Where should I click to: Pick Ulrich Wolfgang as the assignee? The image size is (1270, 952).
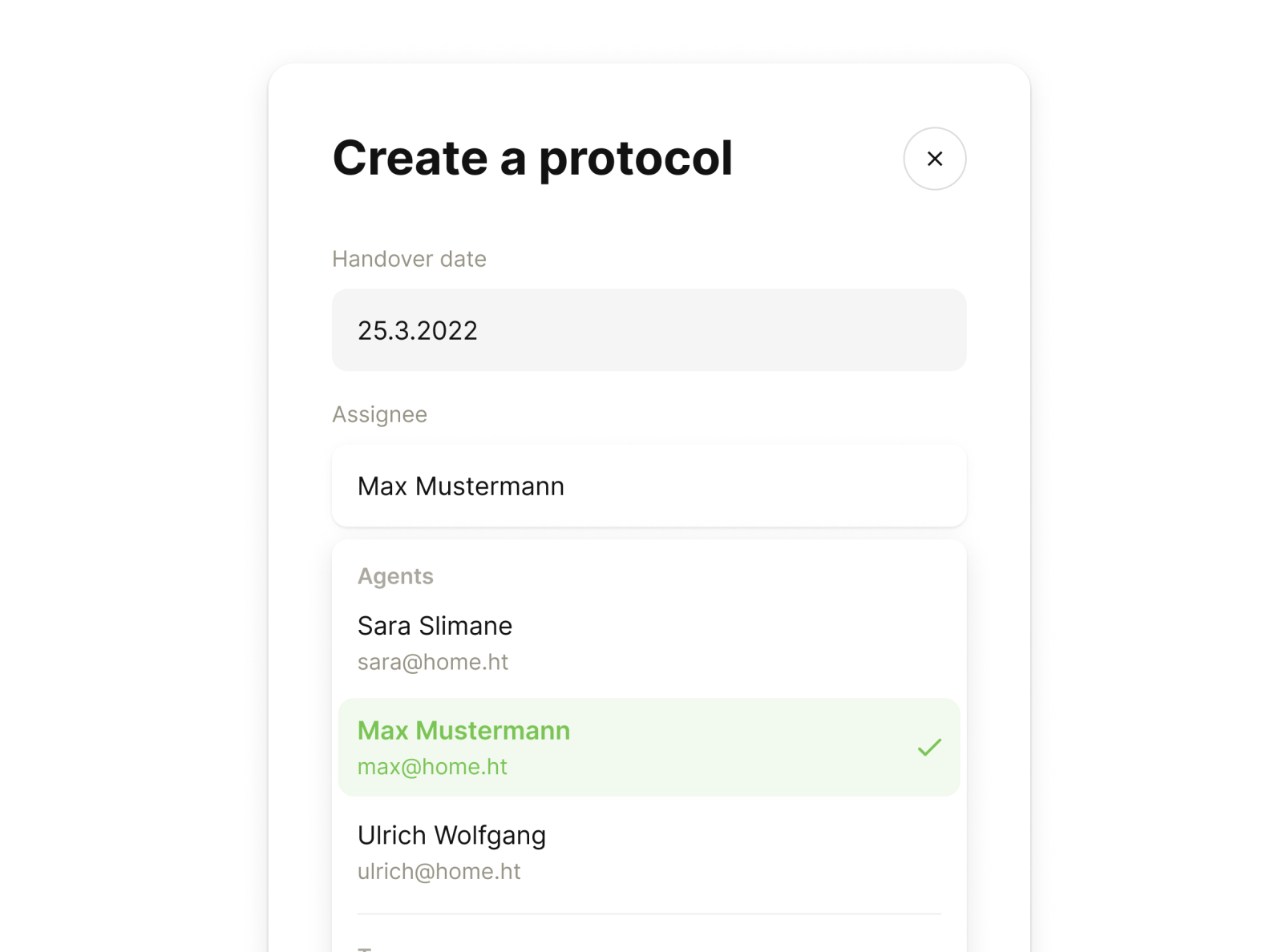pyautogui.click(x=649, y=852)
